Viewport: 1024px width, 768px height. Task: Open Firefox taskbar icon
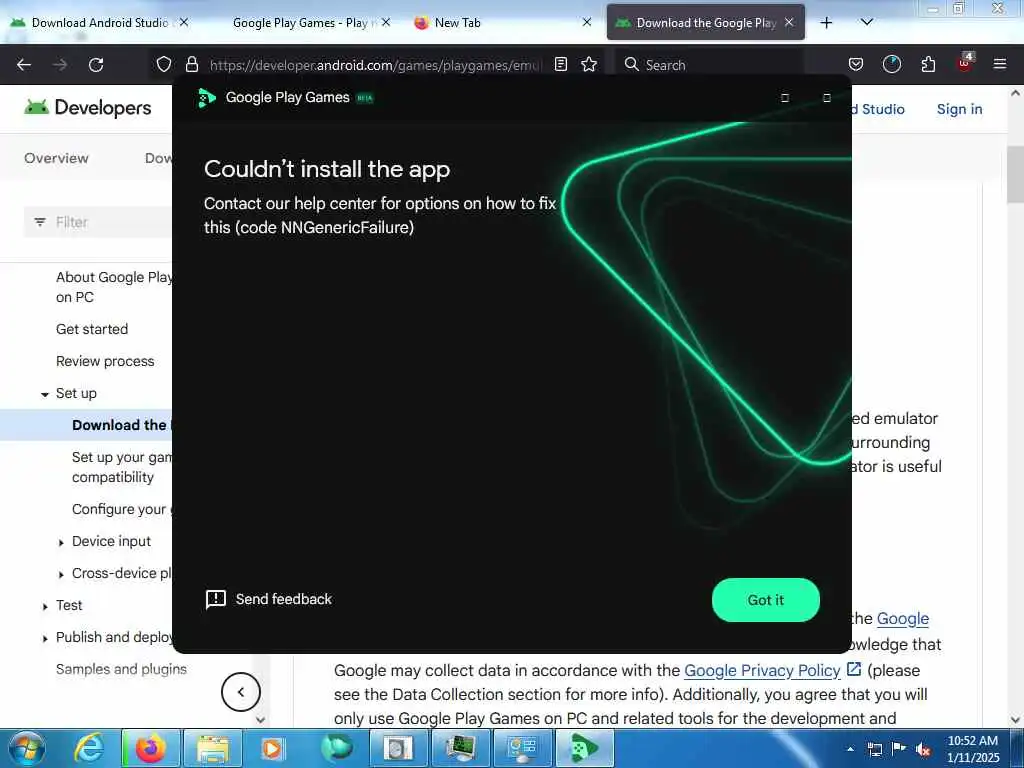tap(151, 748)
